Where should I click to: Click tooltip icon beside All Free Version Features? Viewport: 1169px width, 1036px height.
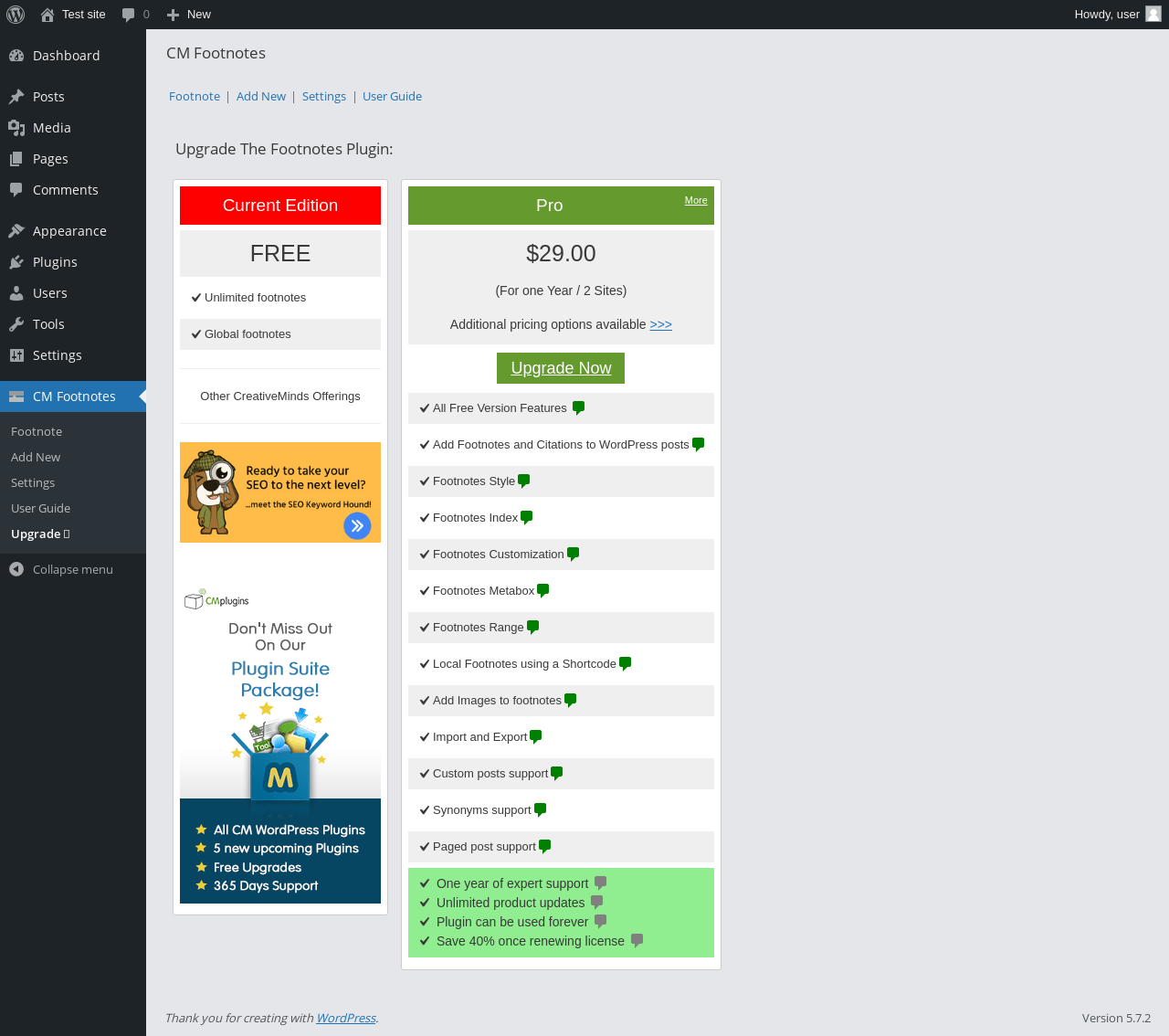(x=578, y=408)
